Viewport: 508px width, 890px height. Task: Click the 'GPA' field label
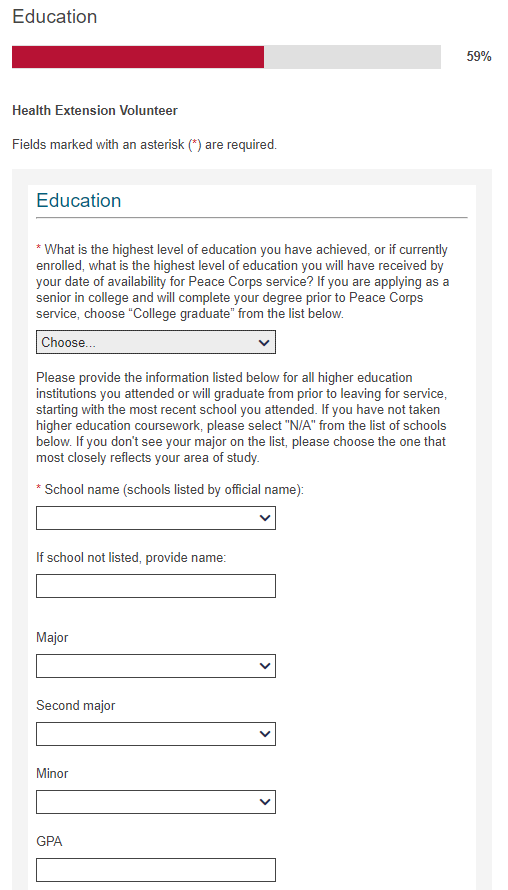click(x=49, y=841)
